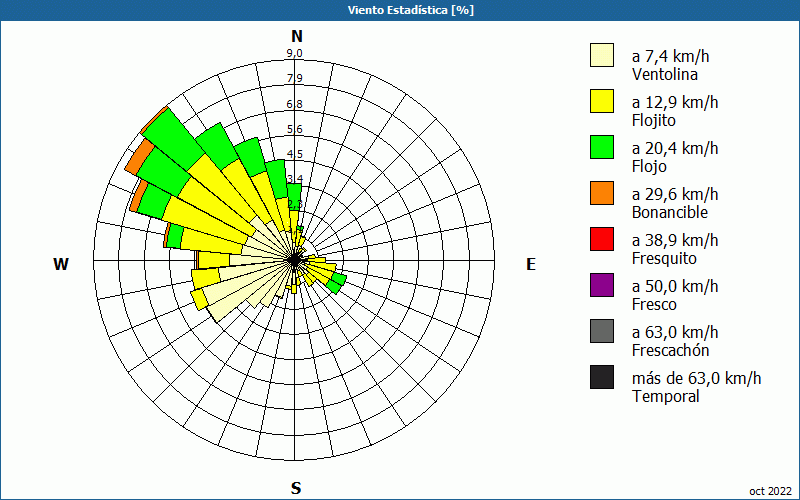Screen dimensions: 800x500
Task: Click the Fresco legend name
Action: (x=655, y=304)
